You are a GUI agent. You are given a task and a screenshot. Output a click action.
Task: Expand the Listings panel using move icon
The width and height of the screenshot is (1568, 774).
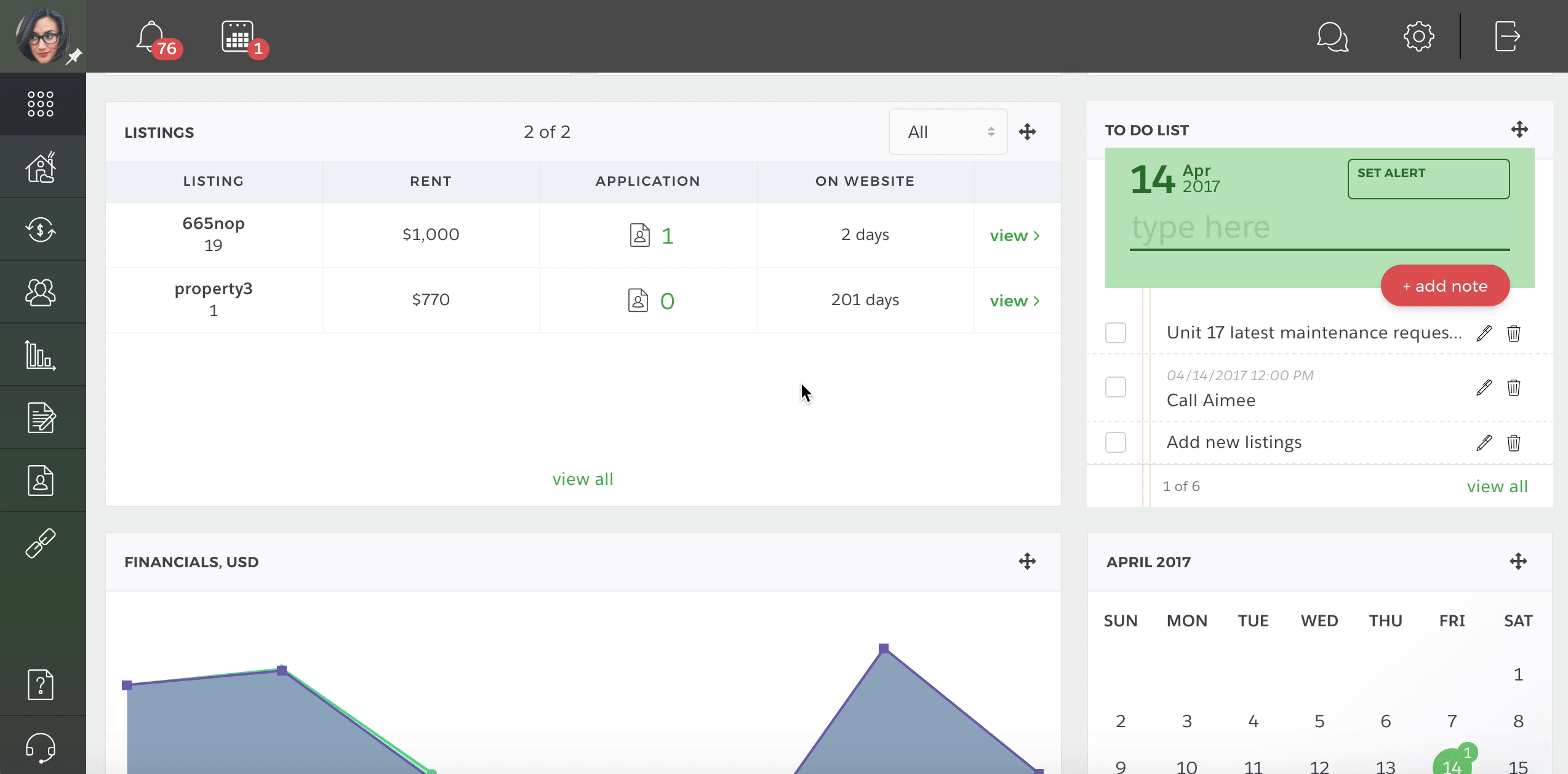pos(1028,131)
